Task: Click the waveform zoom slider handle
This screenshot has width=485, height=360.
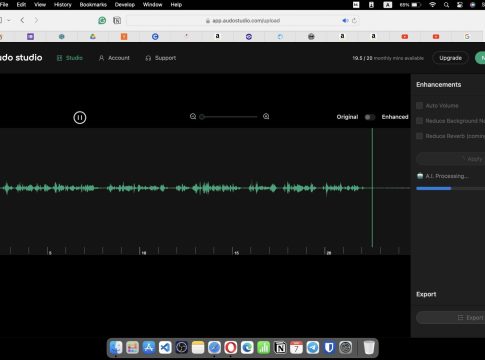Action: pos(202,117)
